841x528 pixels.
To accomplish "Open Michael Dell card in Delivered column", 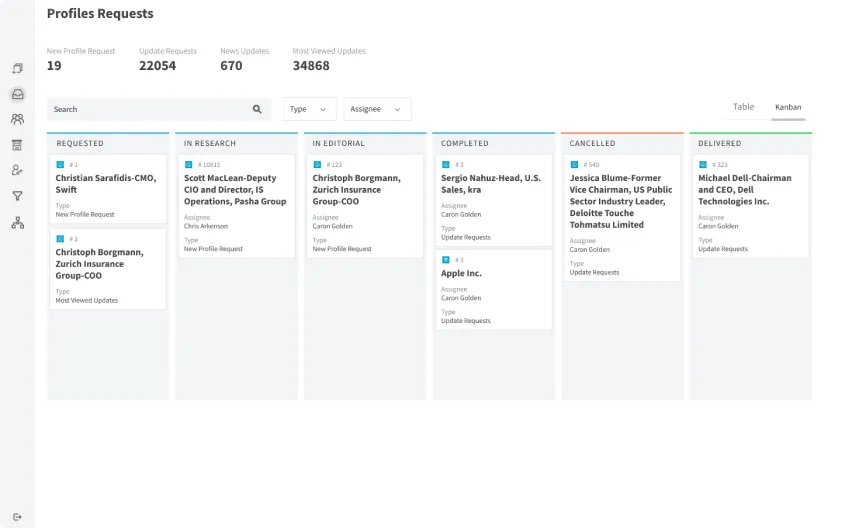I will coord(750,190).
